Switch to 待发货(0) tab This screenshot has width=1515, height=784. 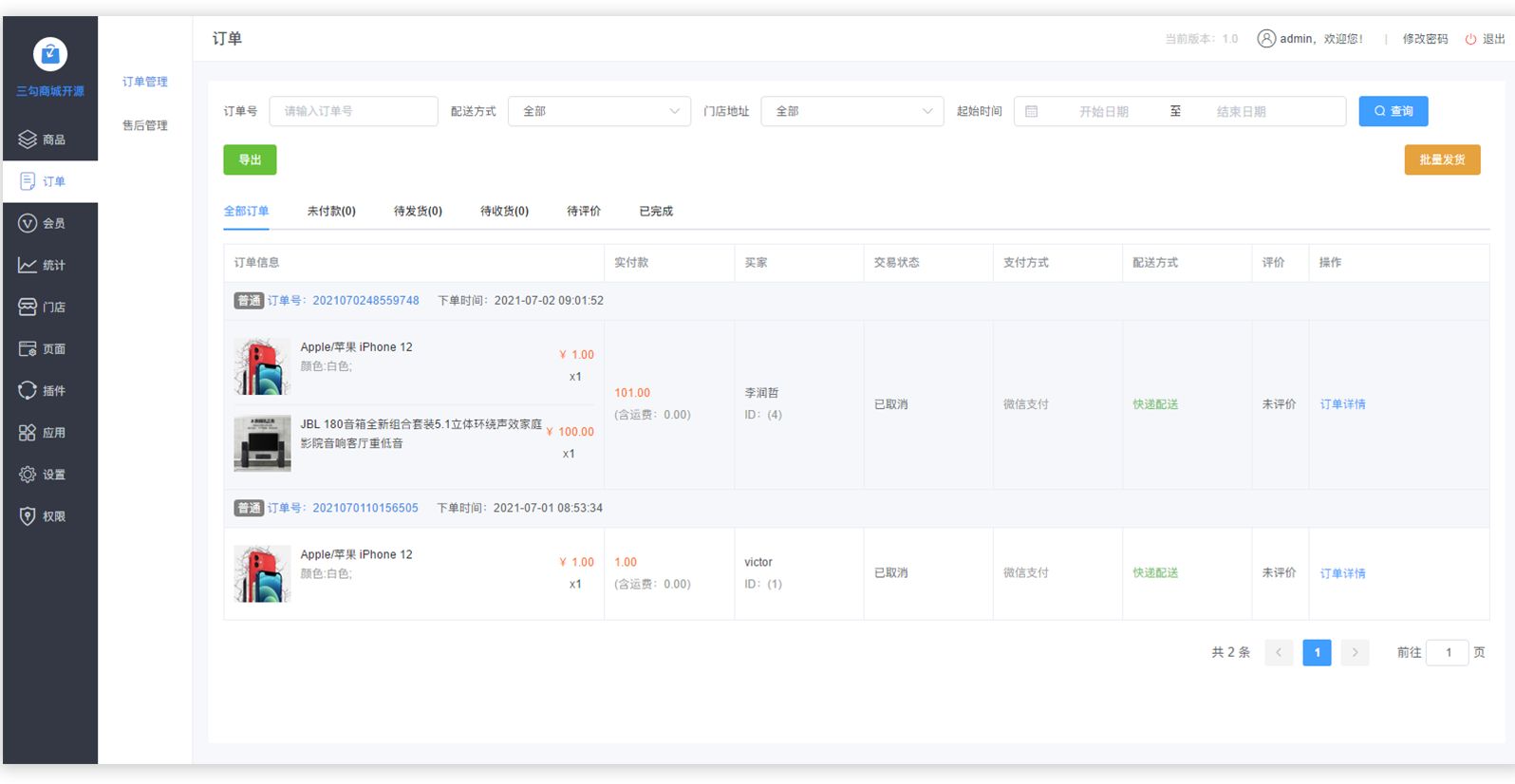tap(418, 211)
